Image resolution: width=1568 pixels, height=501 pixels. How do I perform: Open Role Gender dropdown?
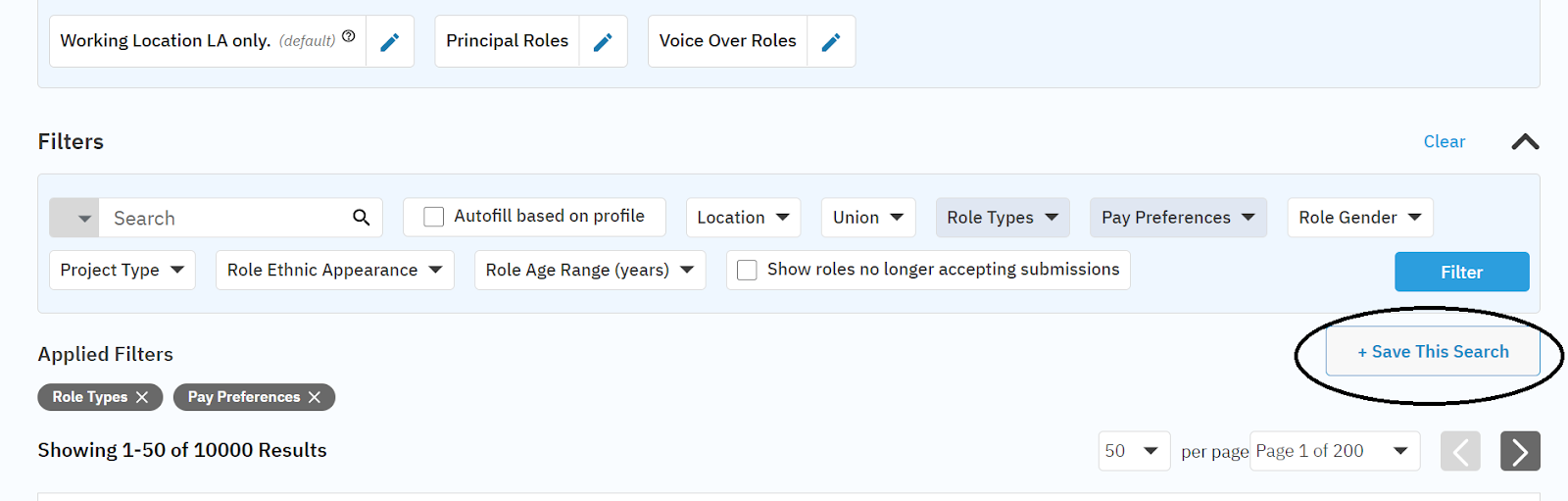tap(1359, 218)
